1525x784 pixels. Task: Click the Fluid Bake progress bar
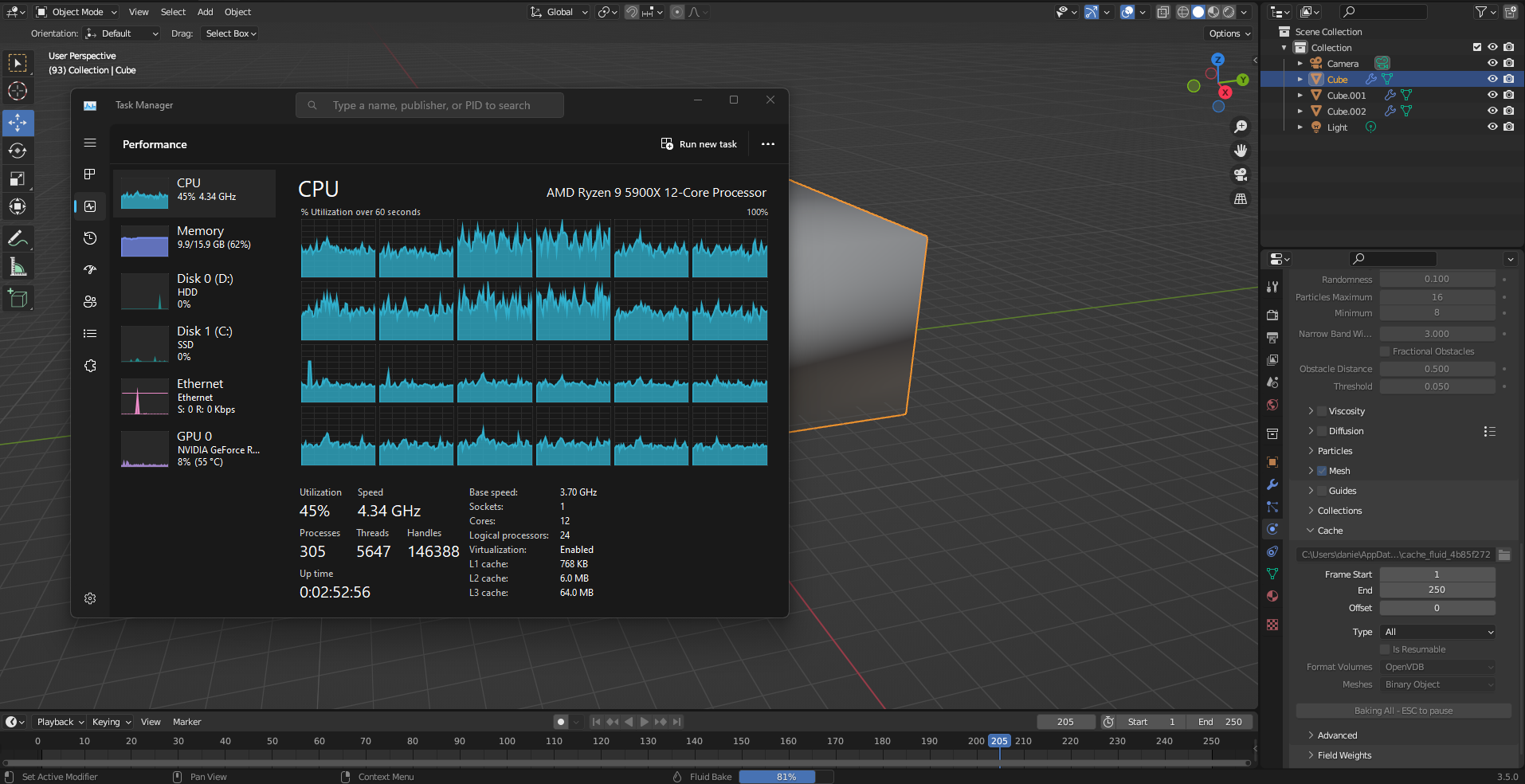click(786, 777)
